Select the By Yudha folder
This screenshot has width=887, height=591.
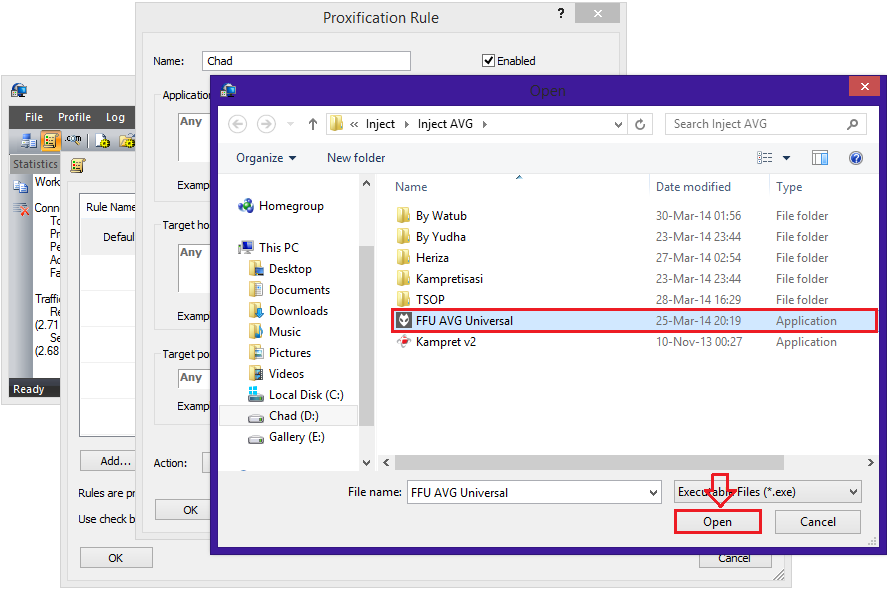coord(634,237)
